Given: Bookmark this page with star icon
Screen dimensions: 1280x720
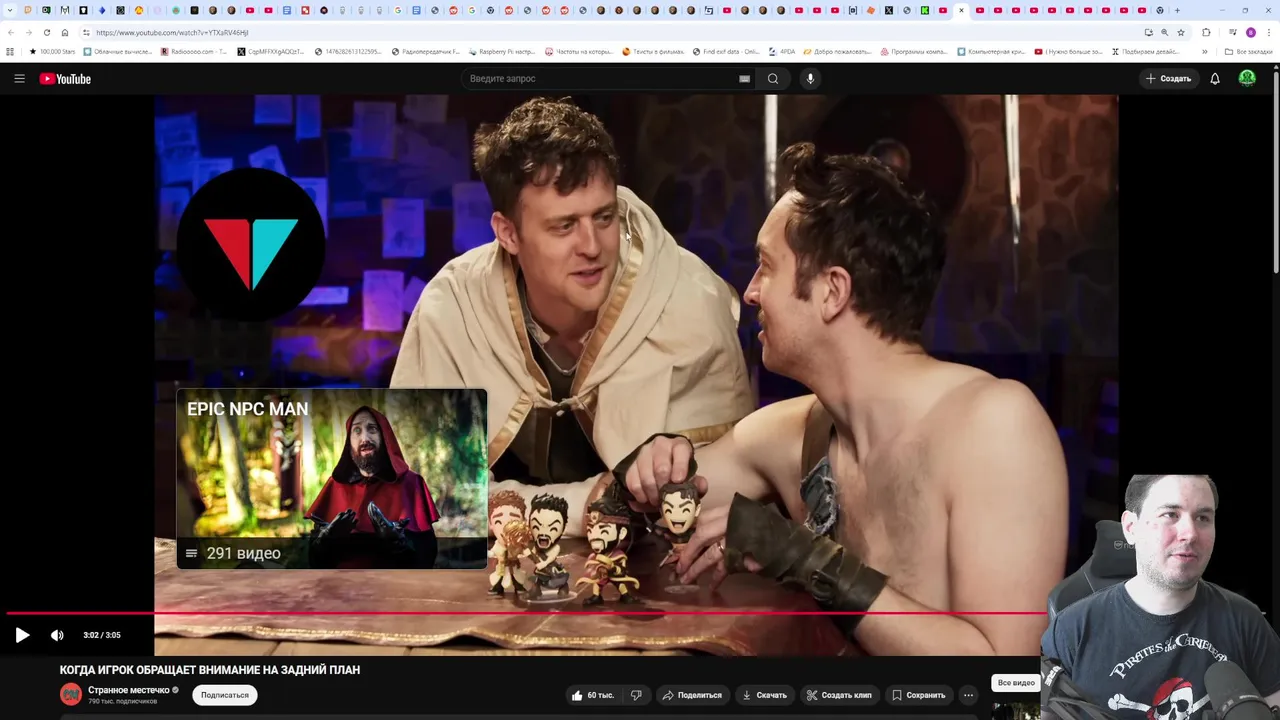Looking at the screenshot, I should 1181,32.
